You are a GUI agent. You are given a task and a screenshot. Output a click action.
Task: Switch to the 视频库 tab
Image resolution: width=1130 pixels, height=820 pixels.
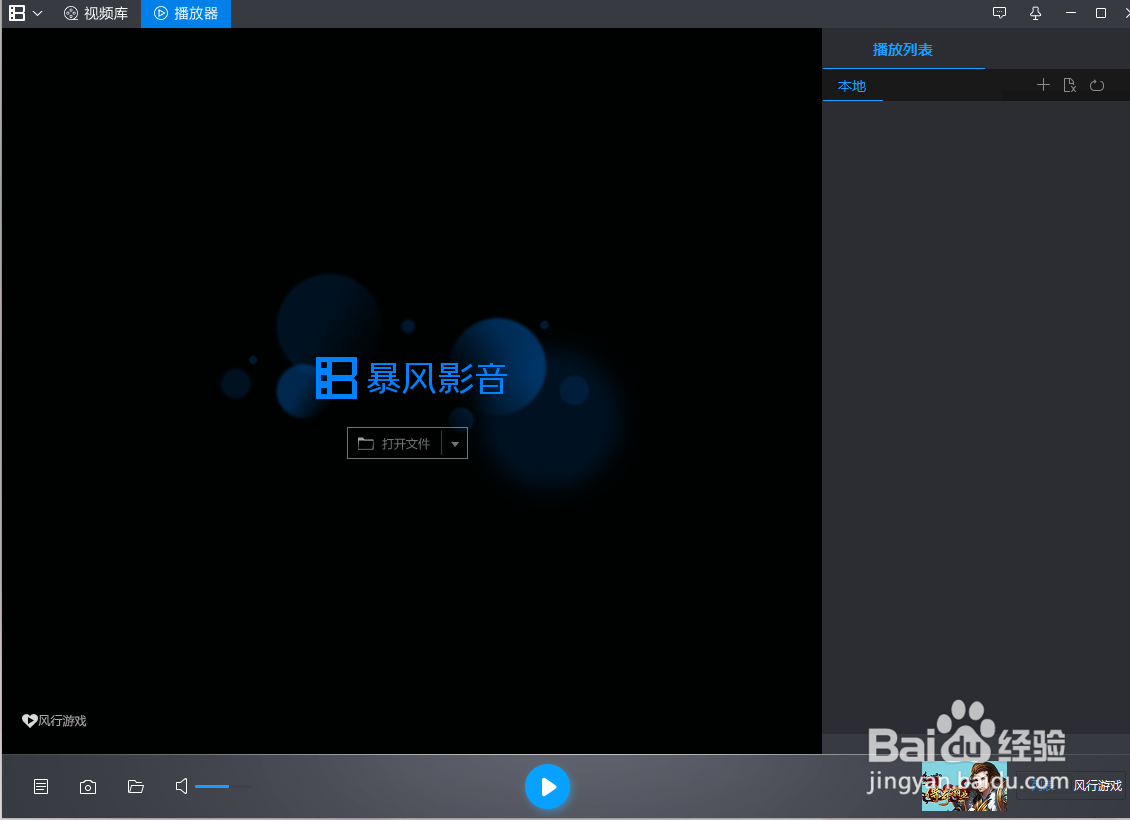(96, 13)
